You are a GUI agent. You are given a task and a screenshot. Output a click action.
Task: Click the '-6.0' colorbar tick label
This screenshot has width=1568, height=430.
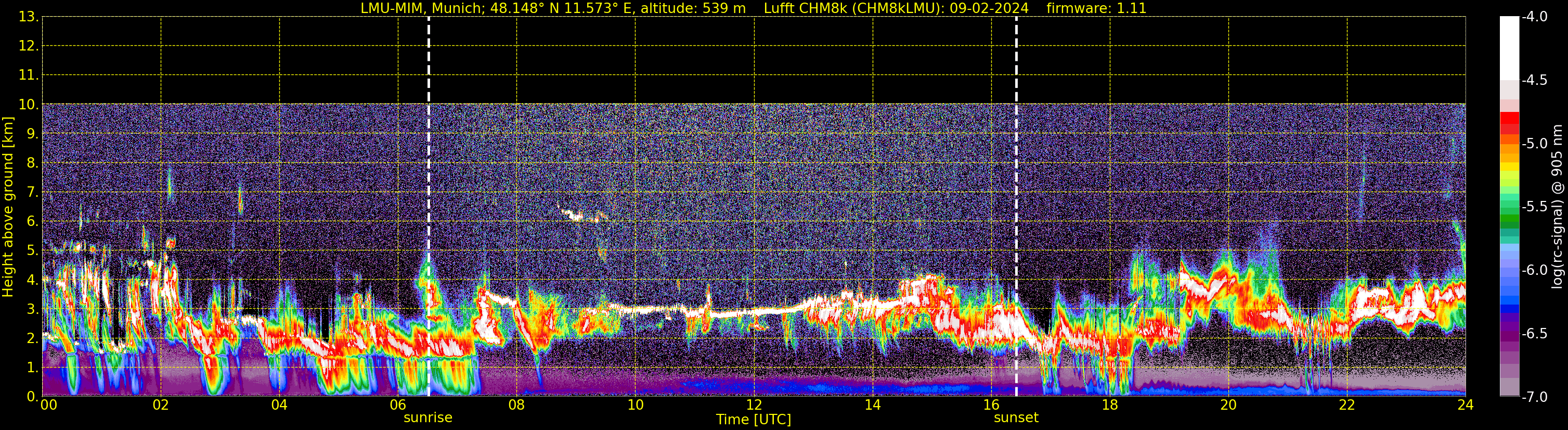1535,270
